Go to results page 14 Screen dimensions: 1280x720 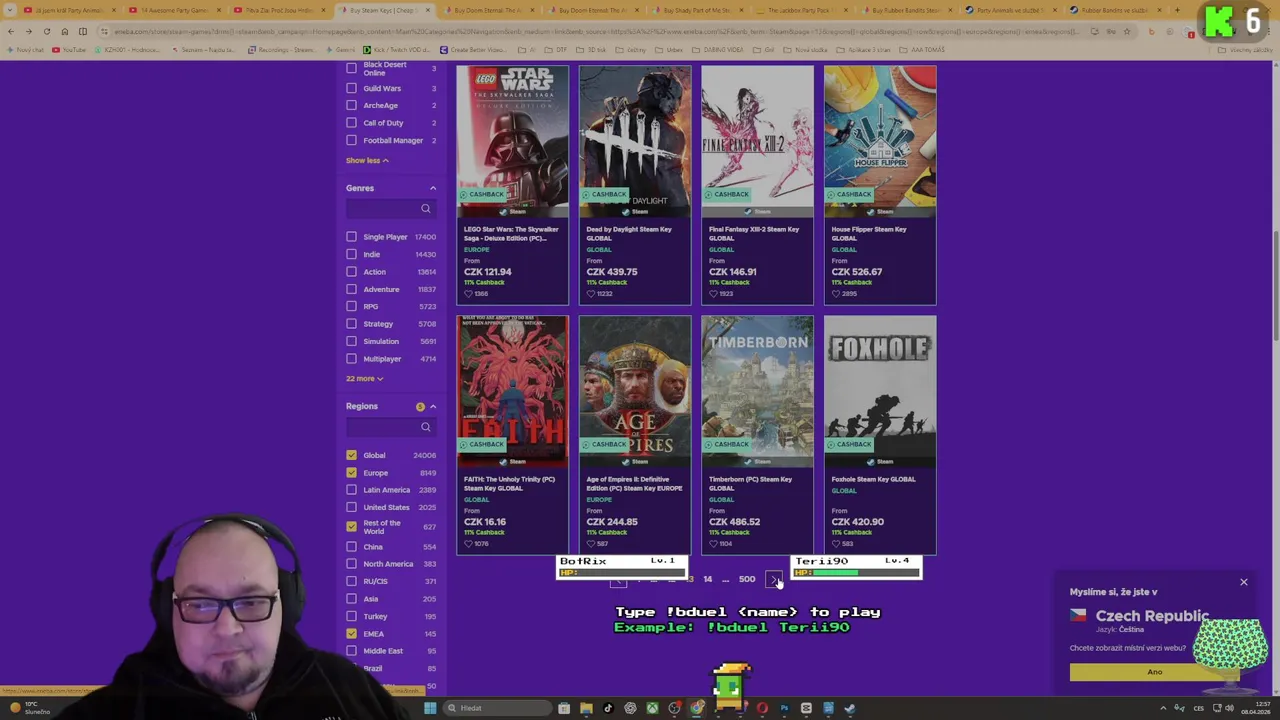pos(707,579)
